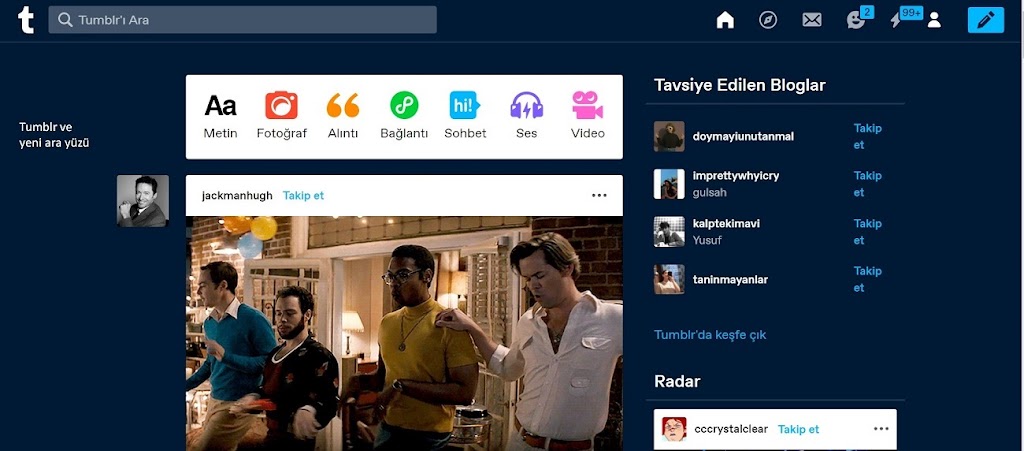Open the cccrystalclear Radar post options menu
This screenshot has height=451, width=1024.
pyautogui.click(x=881, y=429)
